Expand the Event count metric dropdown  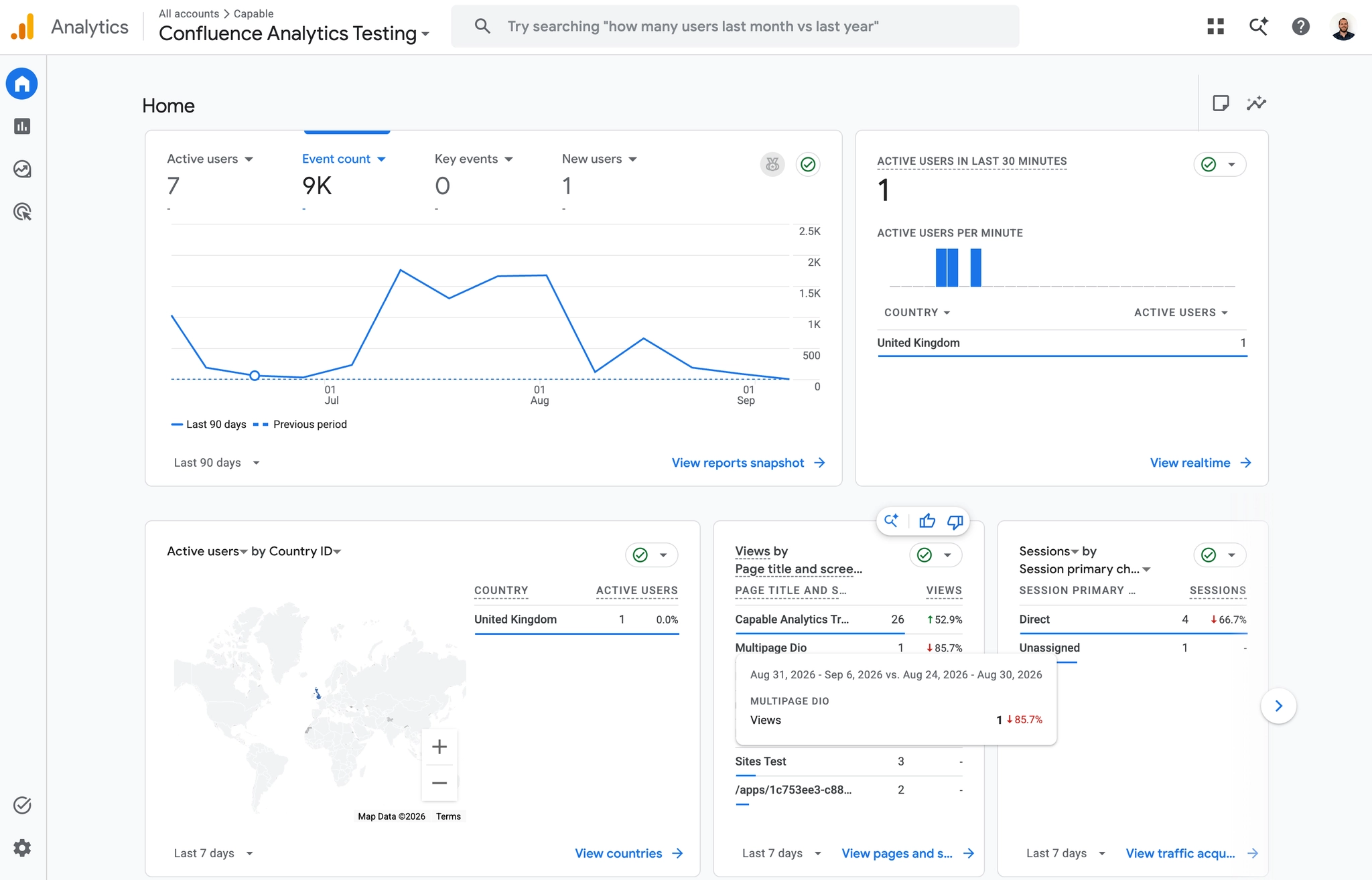[x=344, y=159]
